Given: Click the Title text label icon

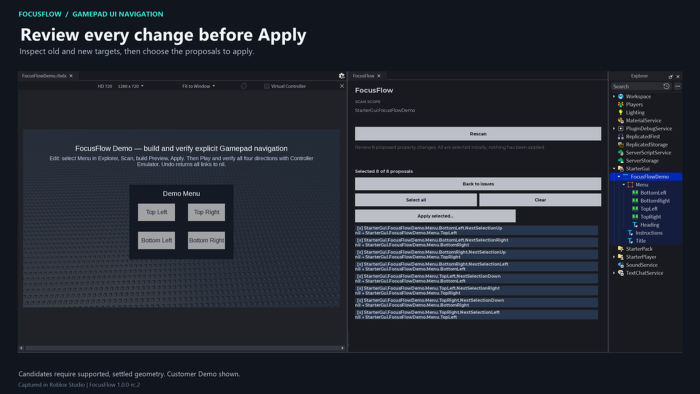Looking at the screenshot, I should click(630, 241).
